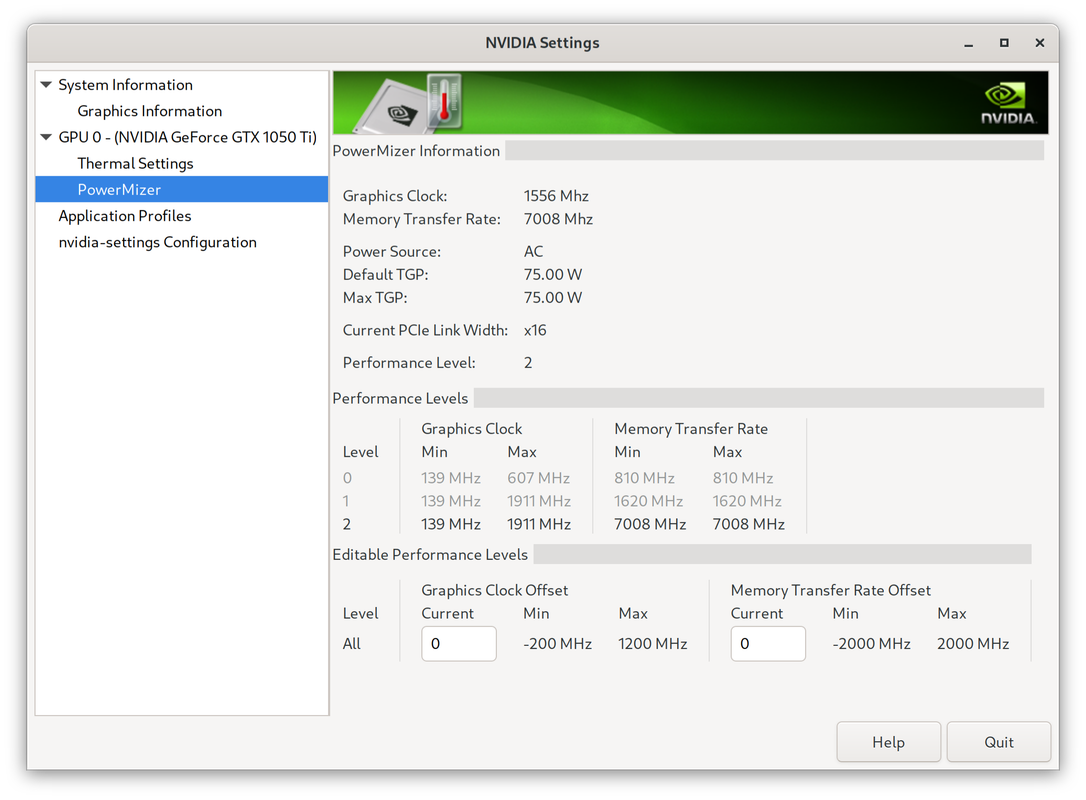This screenshot has width=1086, height=800.
Task: Click level 1 row's 1911 MHz max clock
Action: click(x=539, y=501)
